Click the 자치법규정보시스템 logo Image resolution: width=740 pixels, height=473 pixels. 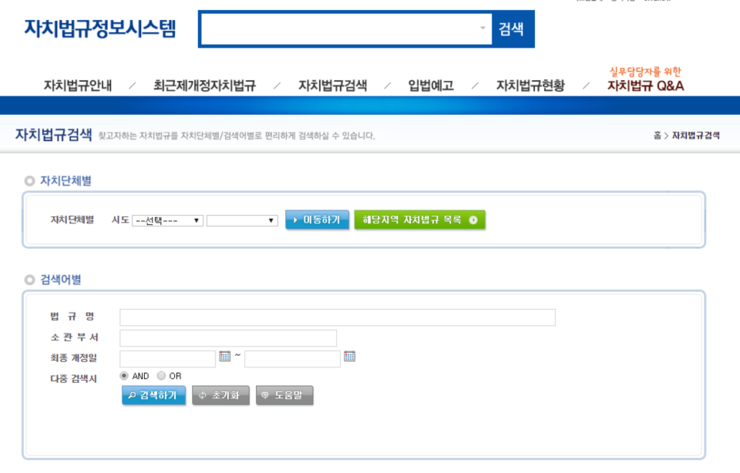(x=100, y=28)
